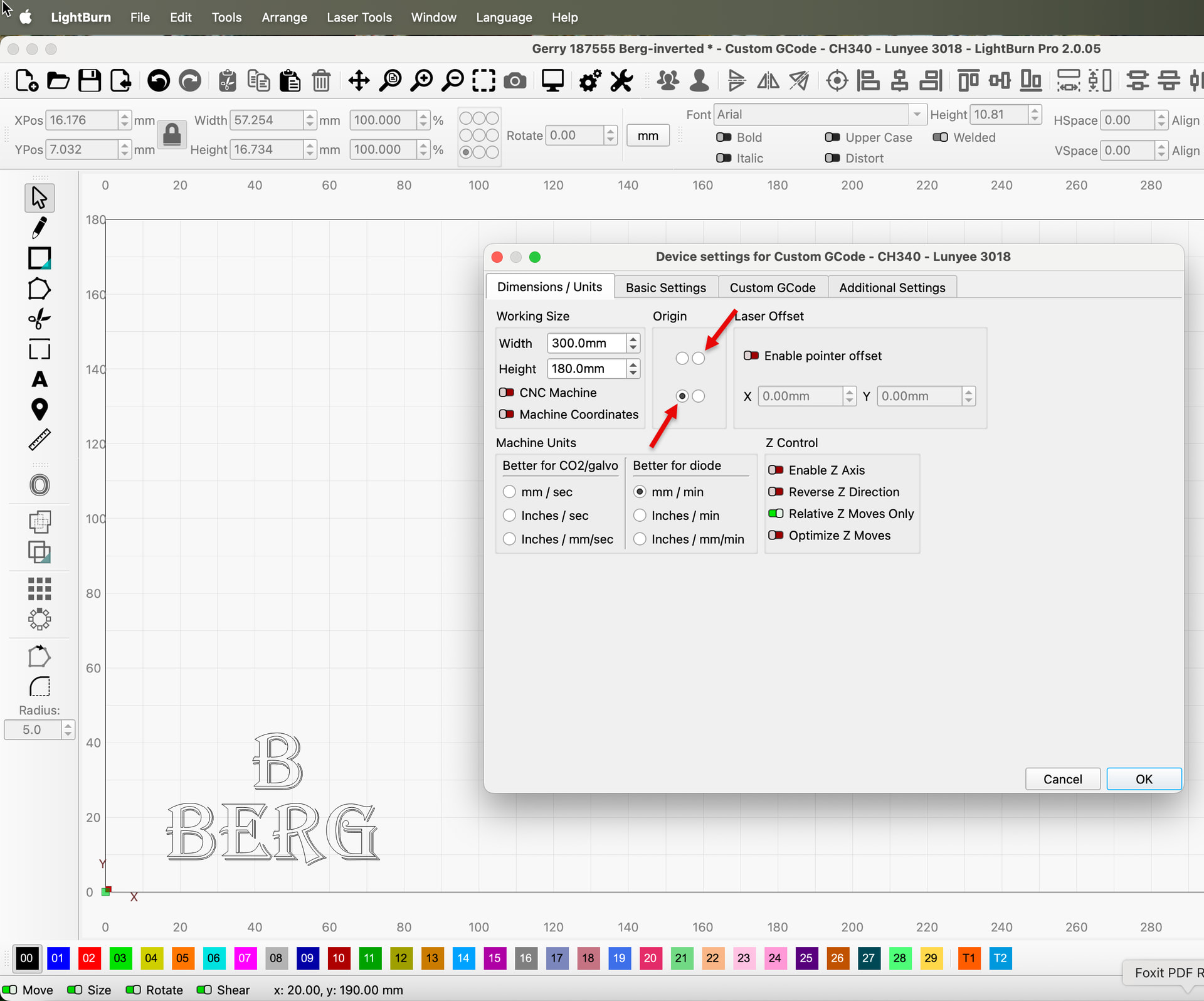1204x1001 pixels.
Task: Click the Position Laser marker tool
Action: pos(39,410)
